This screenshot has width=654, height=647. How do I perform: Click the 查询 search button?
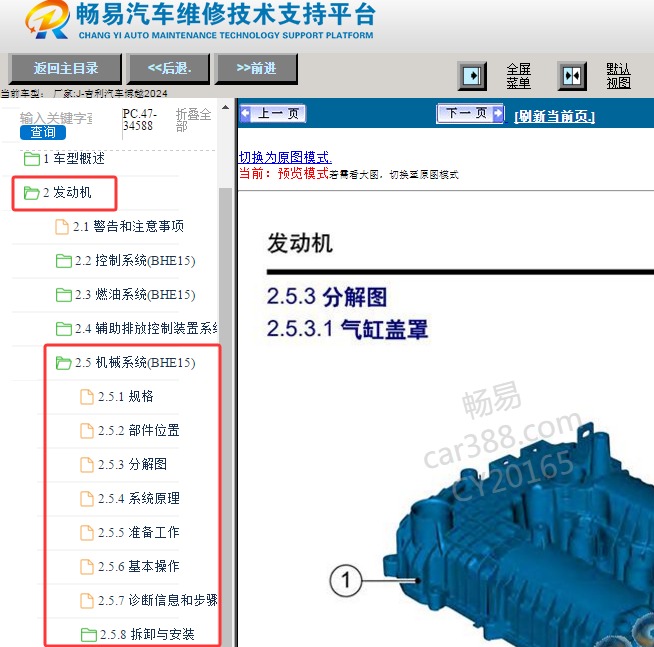pos(43,132)
